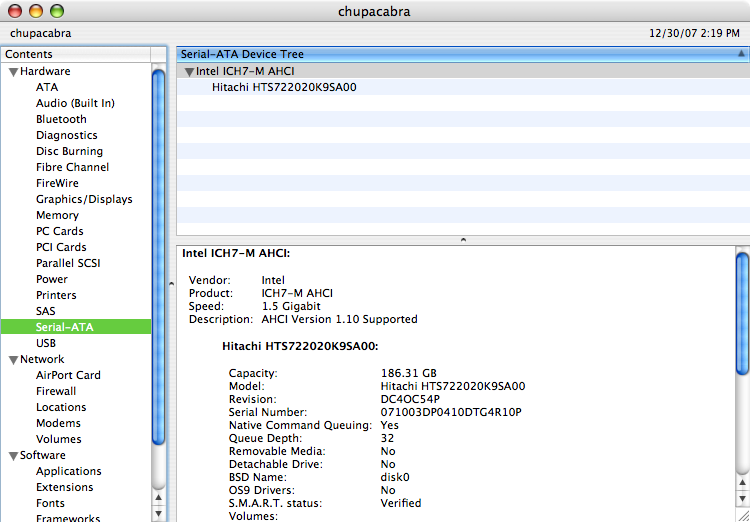Click the yellow minimize window button
Screen dimensions: 750x522
pyautogui.click(x=36, y=11)
